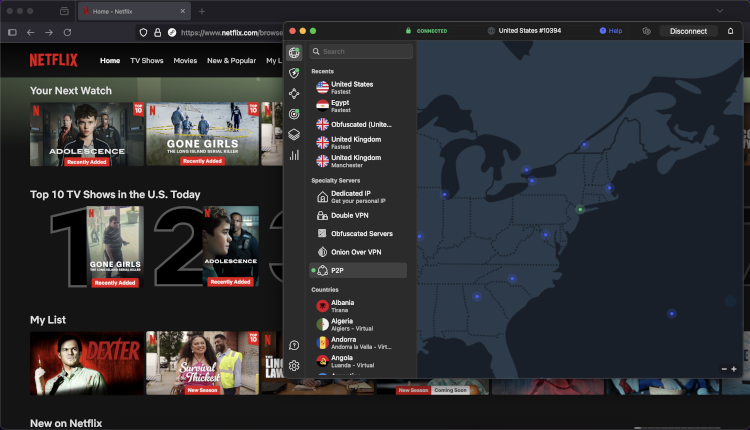
Task: Click the Obfuscated Servers icon
Action: [322, 233]
